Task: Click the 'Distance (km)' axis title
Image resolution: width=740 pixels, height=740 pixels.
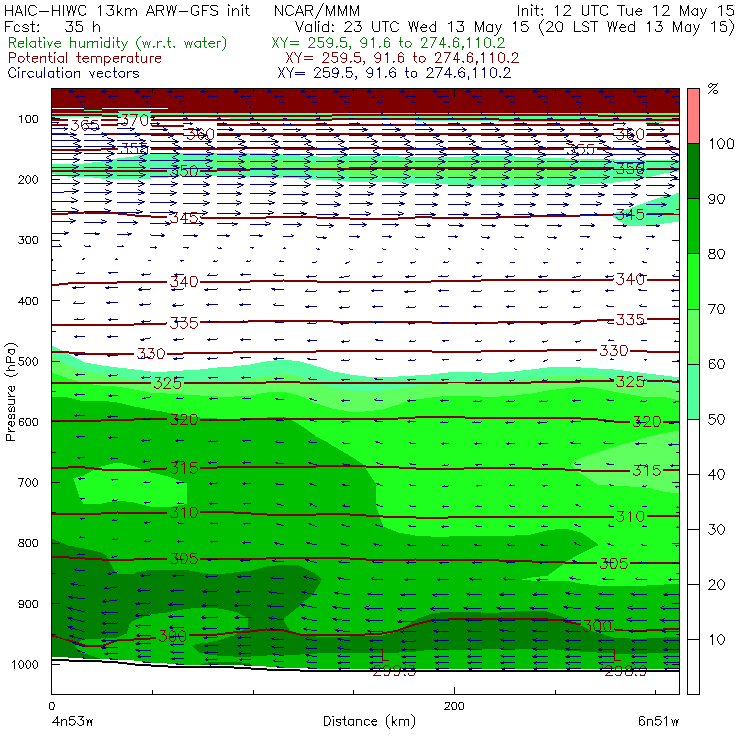Action: (x=369, y=721)
